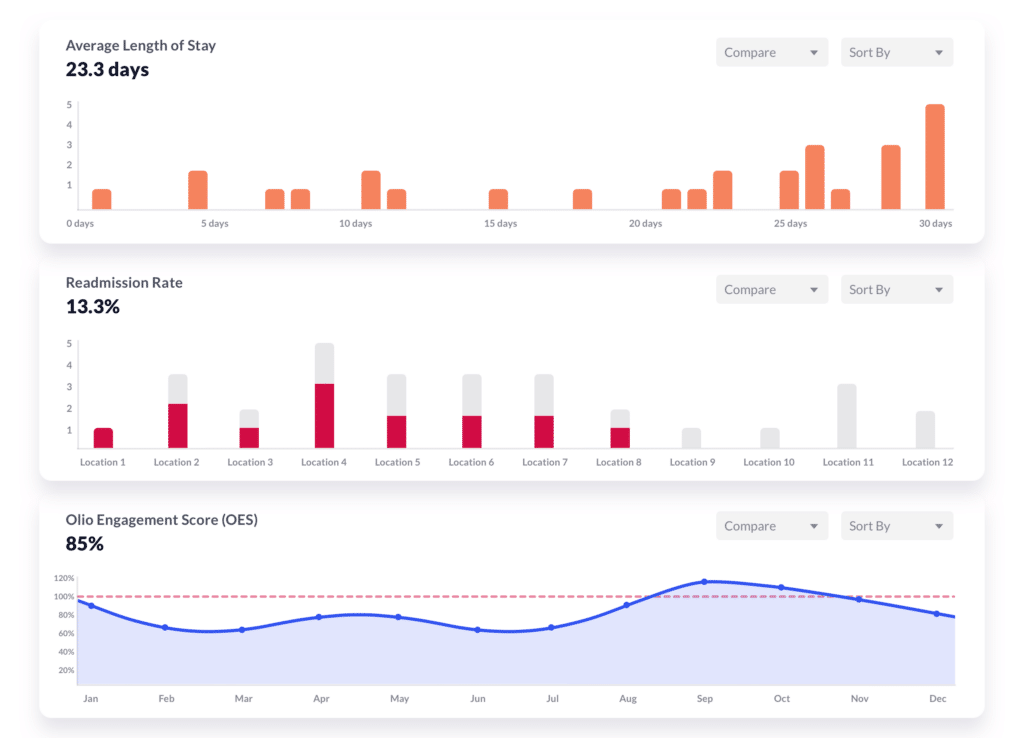
Task: Open Compare dropdown in Average Length of Stay
Action: click(x=772, y=52)
